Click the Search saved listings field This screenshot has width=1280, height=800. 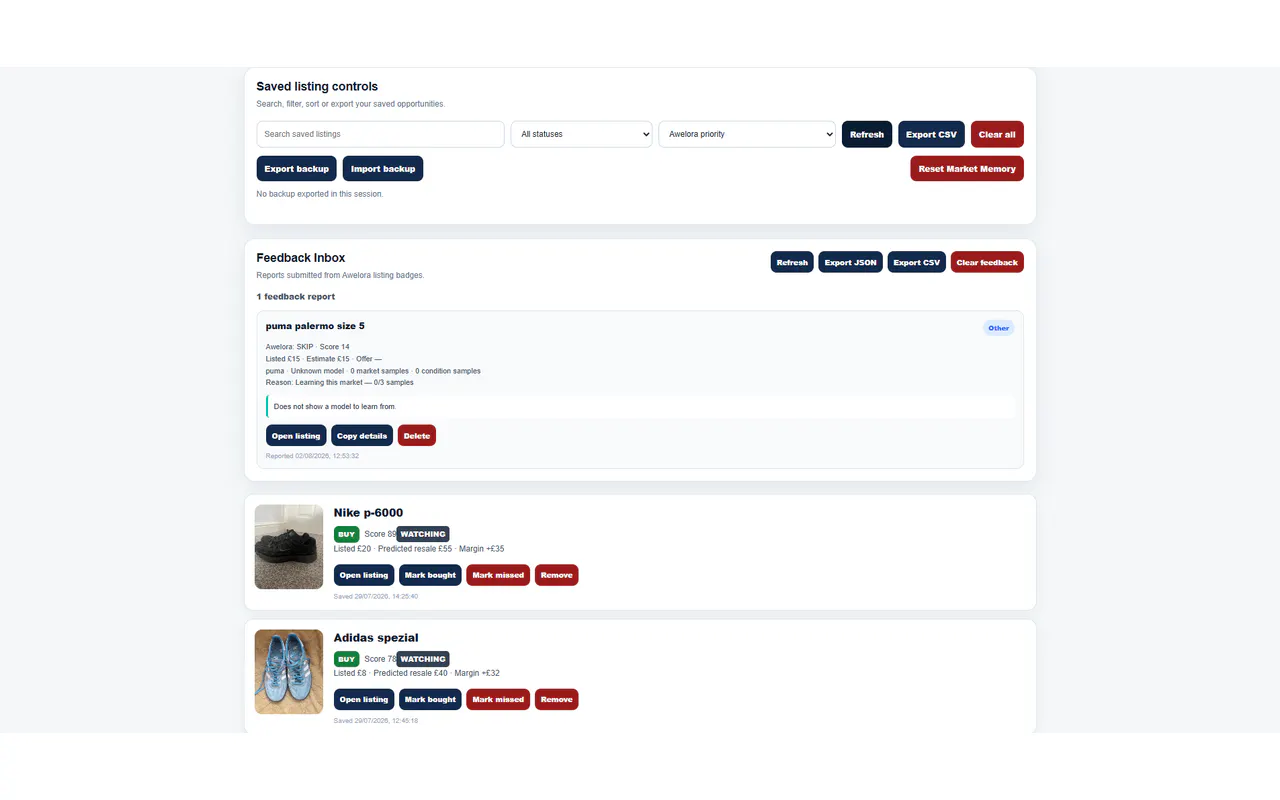click(380, 134)
